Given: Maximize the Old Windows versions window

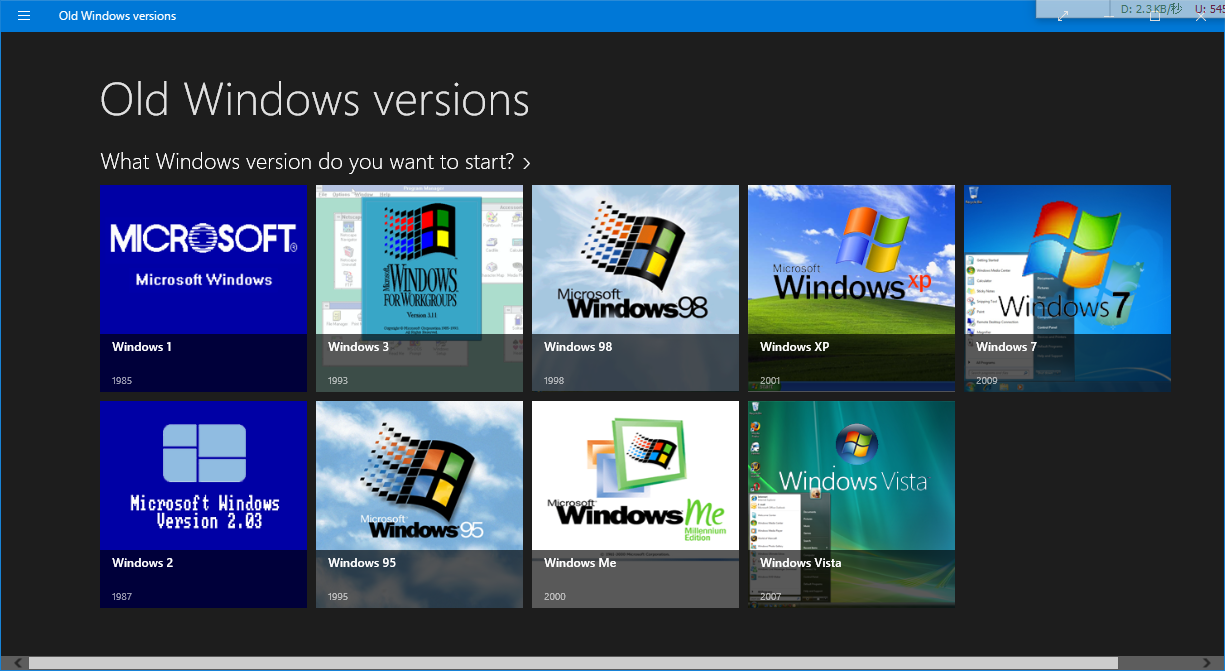Looking at the screenshot, I should coord(1155,16).
